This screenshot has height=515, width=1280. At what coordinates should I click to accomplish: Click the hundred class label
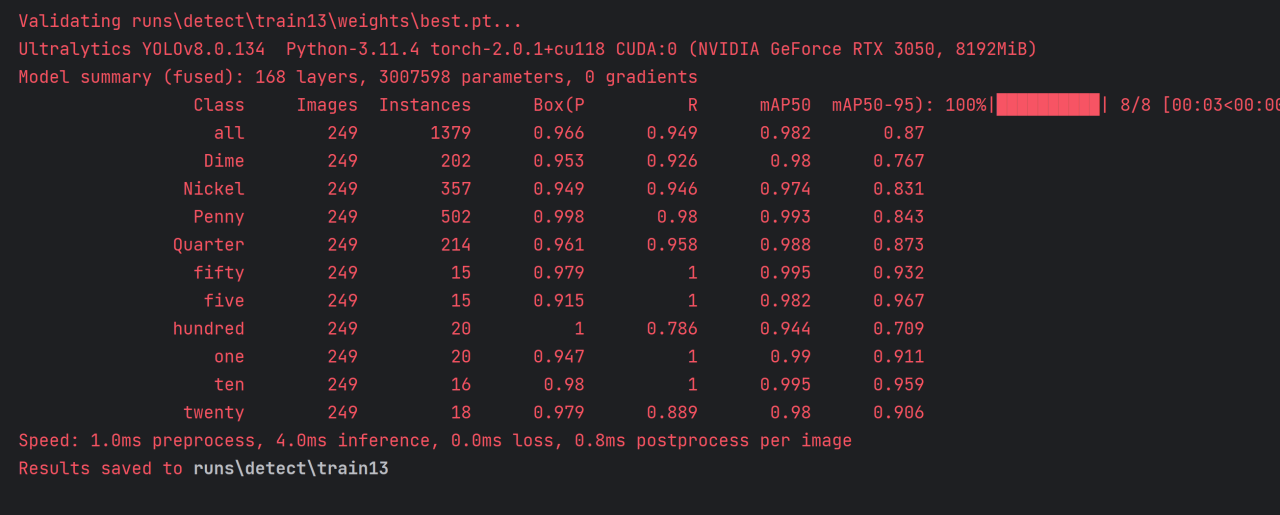tap(208, 329)
